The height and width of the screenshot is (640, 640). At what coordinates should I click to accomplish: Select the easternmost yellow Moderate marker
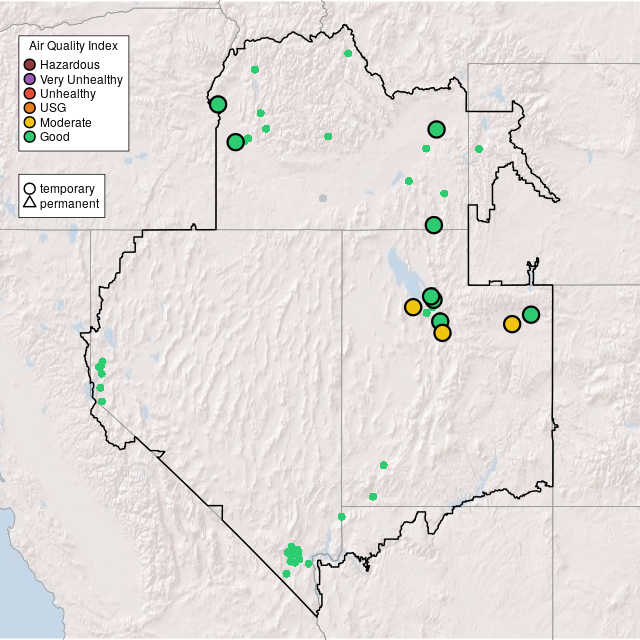[x=512, y=324]
